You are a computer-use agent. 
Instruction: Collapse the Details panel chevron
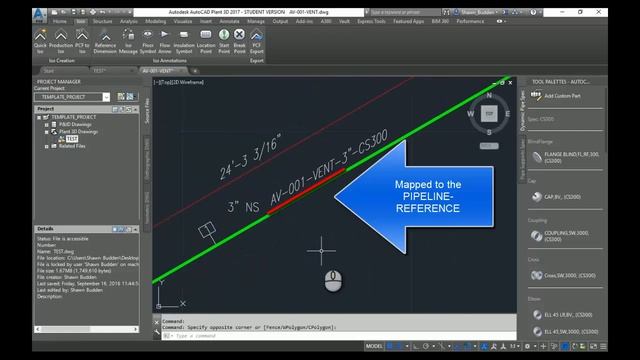coord(135,229)
